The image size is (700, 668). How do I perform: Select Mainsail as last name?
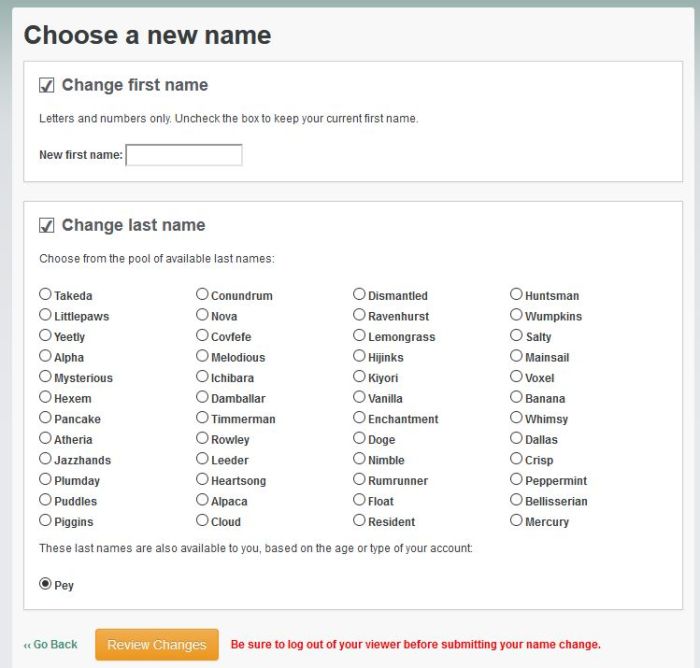[516, 356]
